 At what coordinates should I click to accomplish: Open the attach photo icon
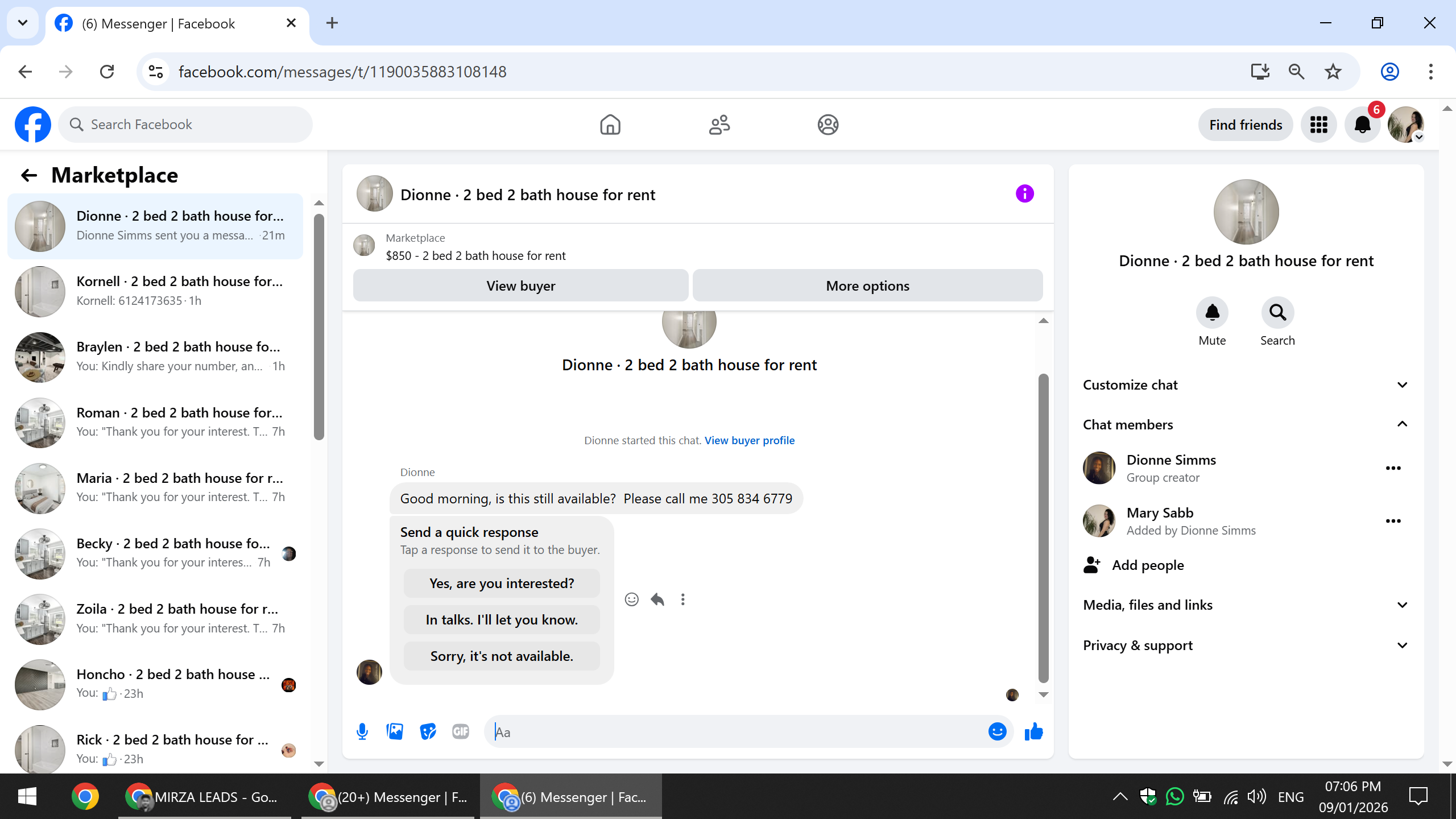pyautogui.click(x=395, y=731)
